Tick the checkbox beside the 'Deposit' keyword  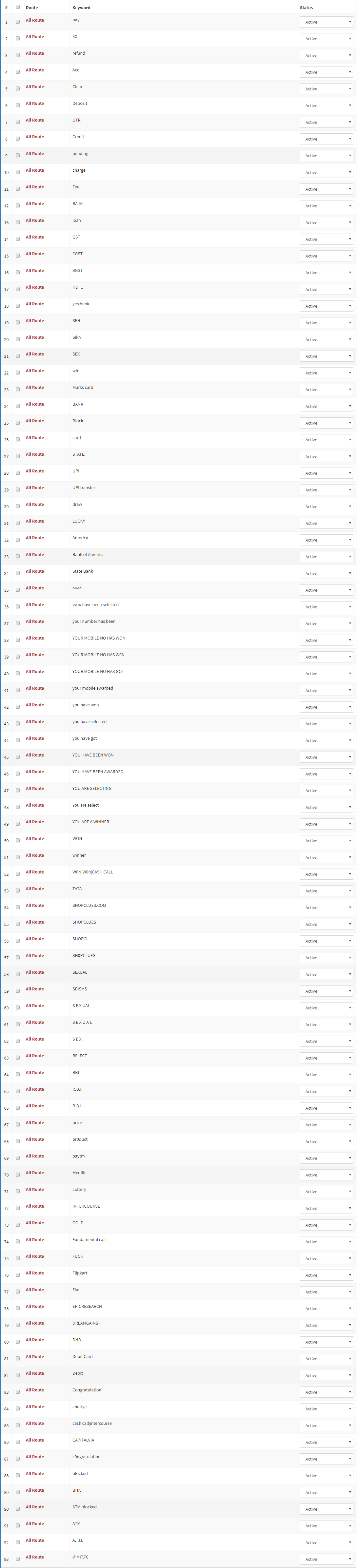click(x=18, y=105)
